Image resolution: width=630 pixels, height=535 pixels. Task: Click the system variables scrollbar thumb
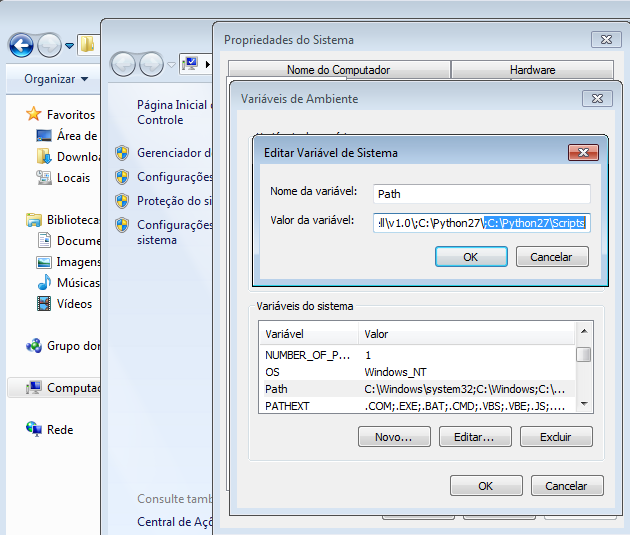(x=583, y=354)
